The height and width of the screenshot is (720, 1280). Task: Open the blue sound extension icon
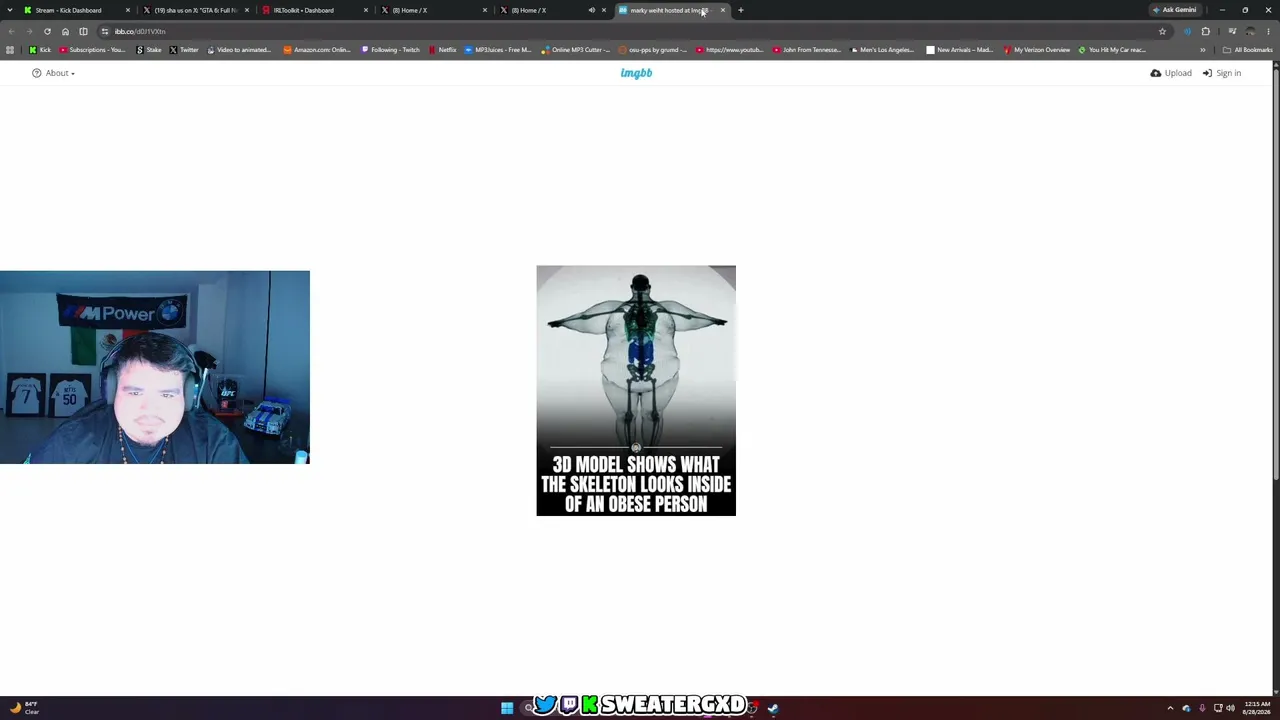1187,31
